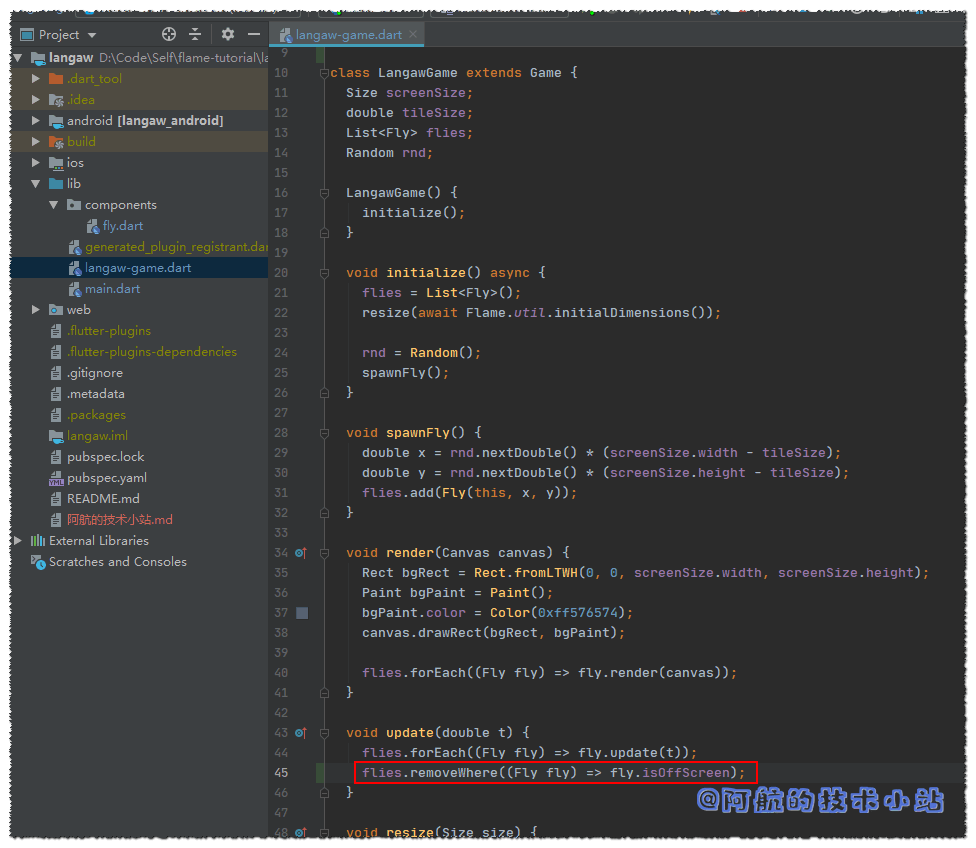976x848 pixels.
Task: Click the locate/select opened file icon
Action: [x=169, y=34]
